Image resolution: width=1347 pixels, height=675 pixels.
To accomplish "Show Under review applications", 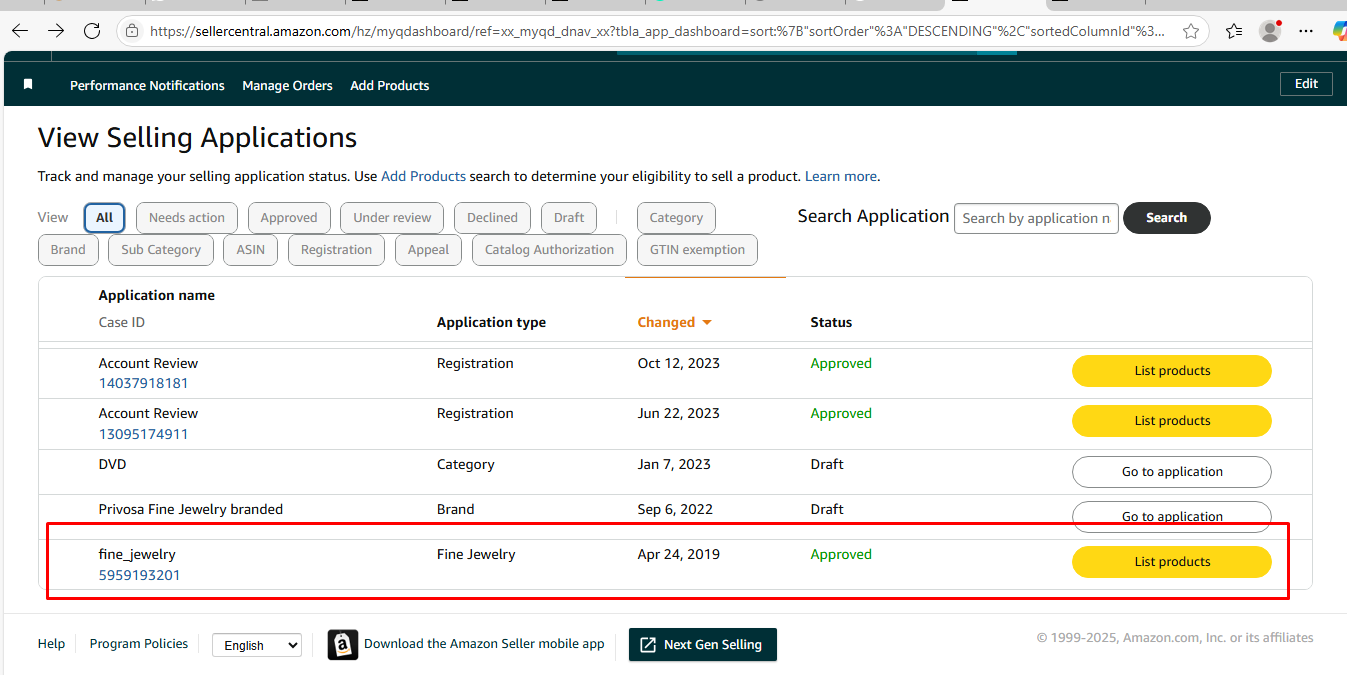I will click(x=392, y=218).
